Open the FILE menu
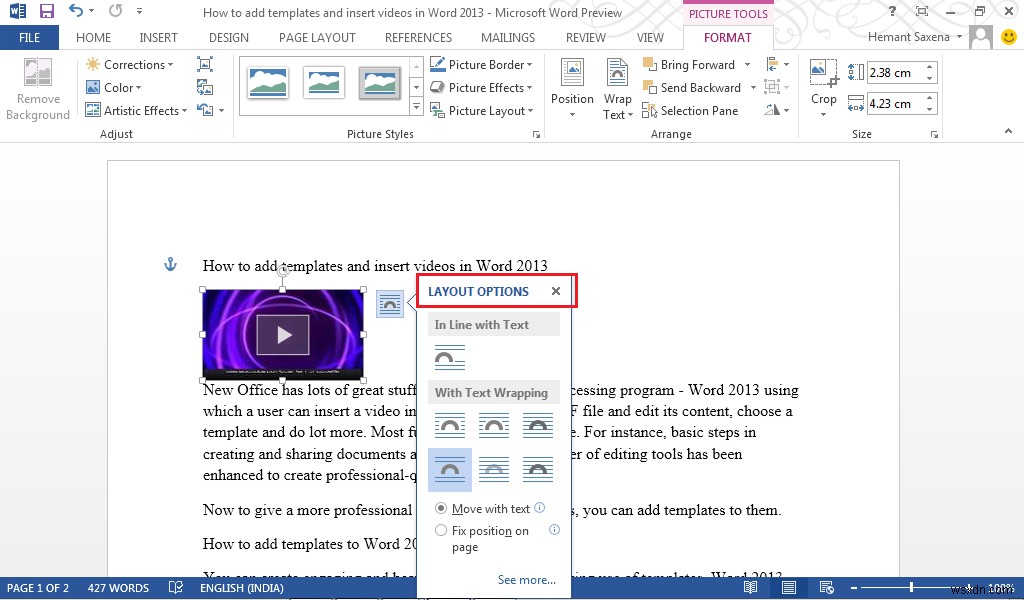The width and height of the screenshot is (1024, 600). (x=30, y=37)
